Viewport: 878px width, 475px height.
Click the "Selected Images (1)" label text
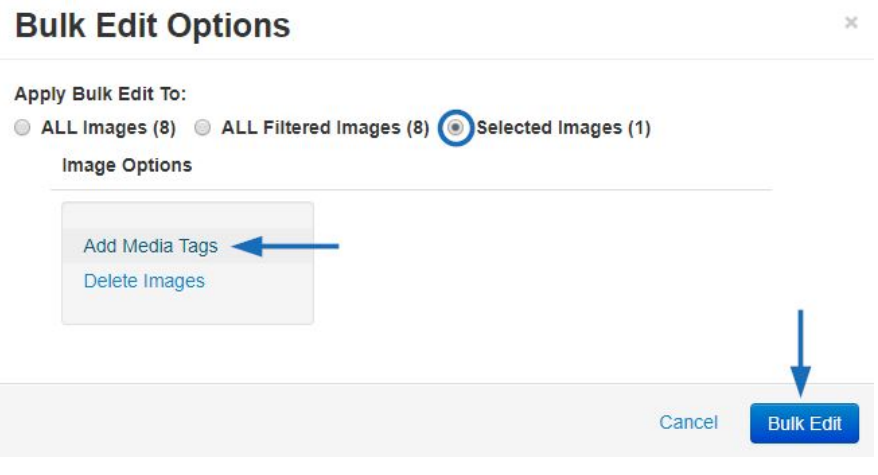[563, 128]
